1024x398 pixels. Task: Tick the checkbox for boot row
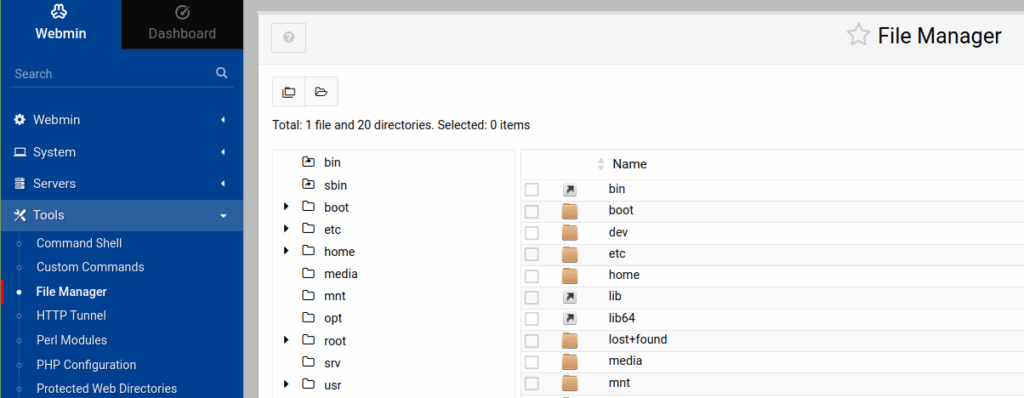pyautogui.click(x=532, y=211)
